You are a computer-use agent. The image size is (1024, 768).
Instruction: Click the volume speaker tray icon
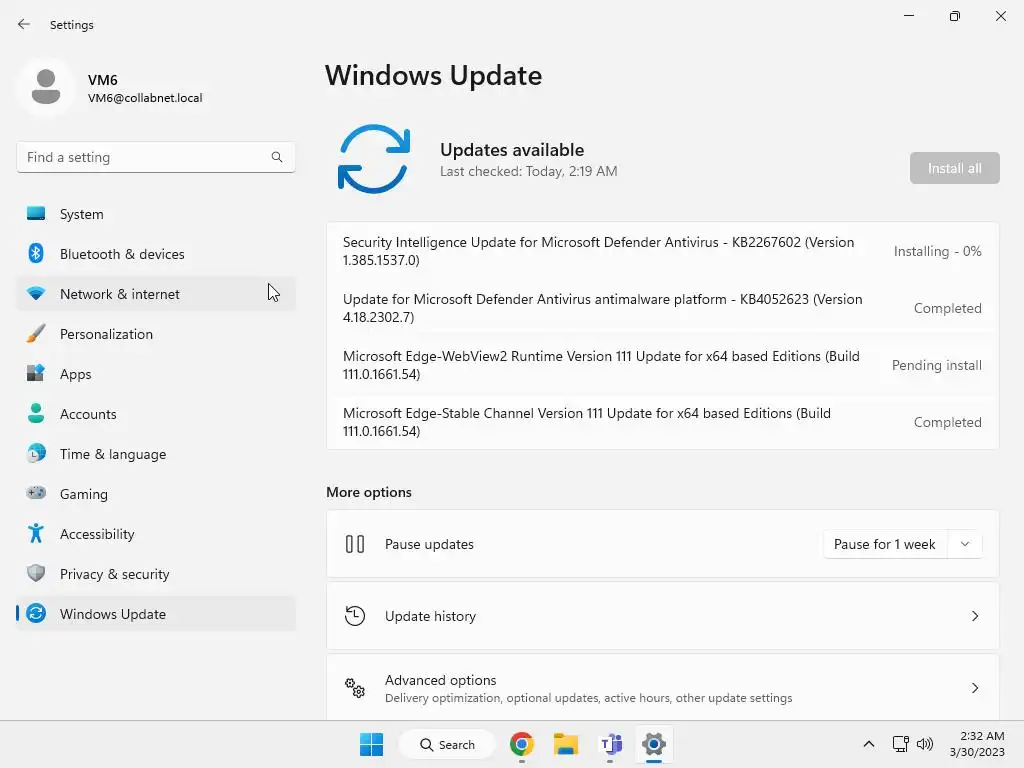tap(925, 744)
